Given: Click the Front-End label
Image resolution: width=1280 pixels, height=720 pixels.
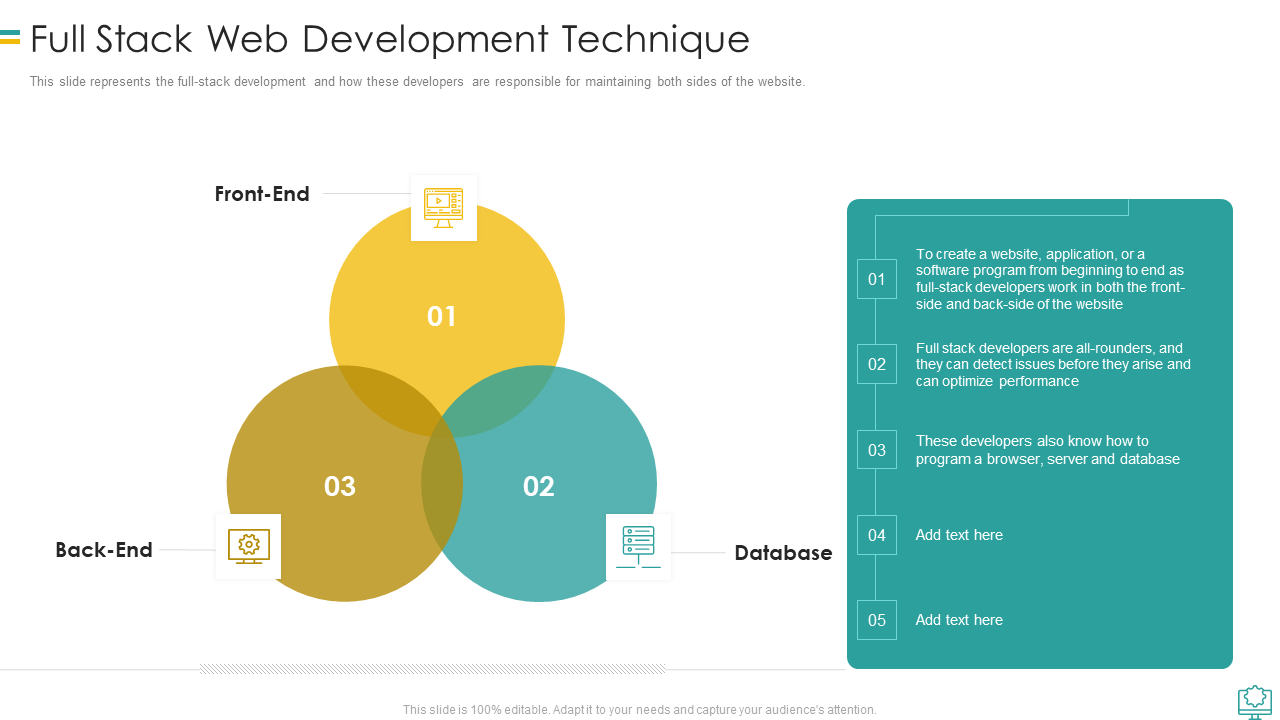Looking at the screenshot, I should [262, 194].
